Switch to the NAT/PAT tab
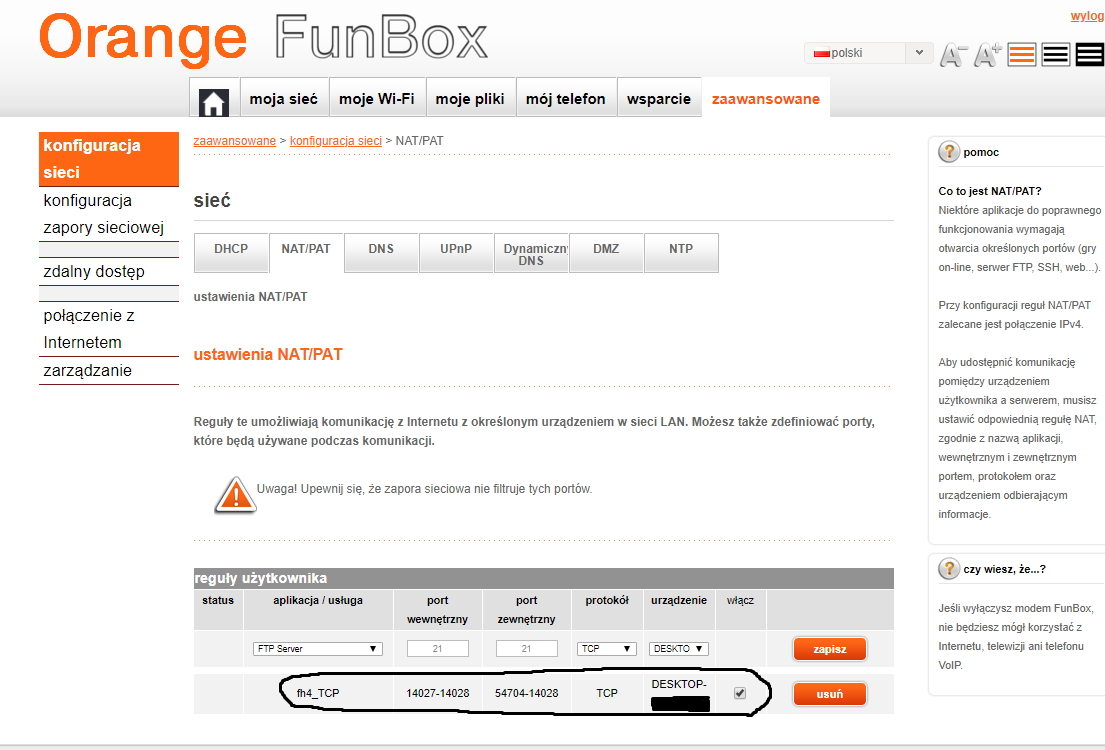Viewport: 1105px width, 750px height. coord(306,252)
